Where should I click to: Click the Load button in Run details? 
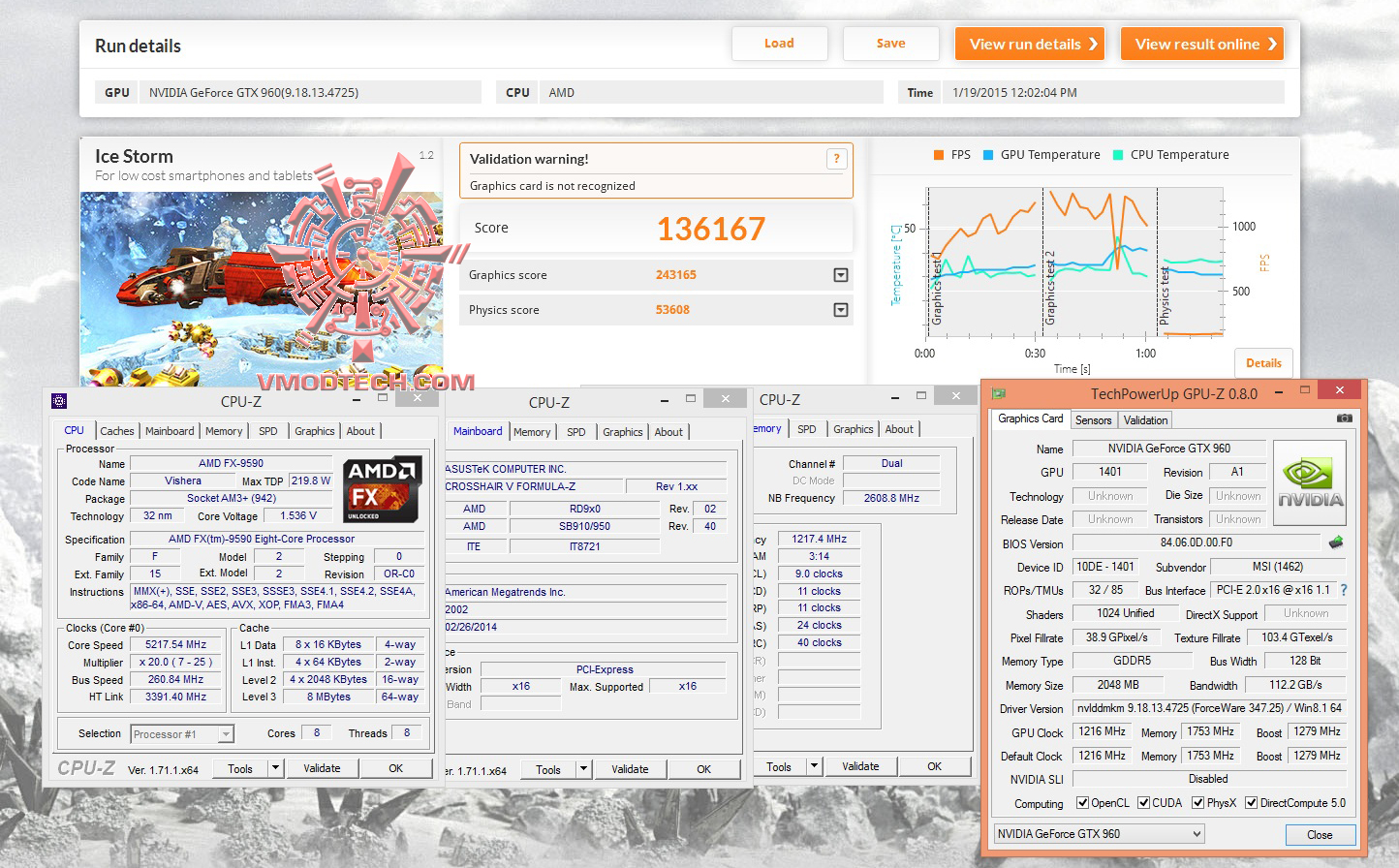[x=780, y=44]
